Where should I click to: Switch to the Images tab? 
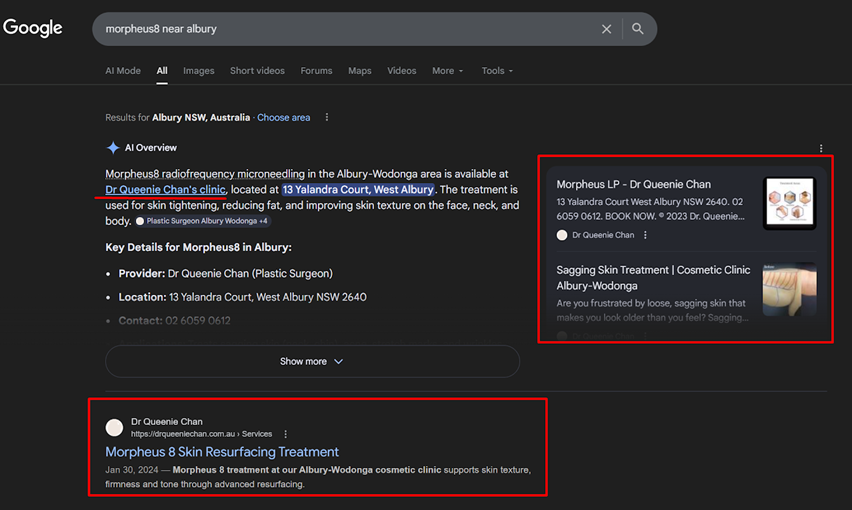tap(198, 71)
